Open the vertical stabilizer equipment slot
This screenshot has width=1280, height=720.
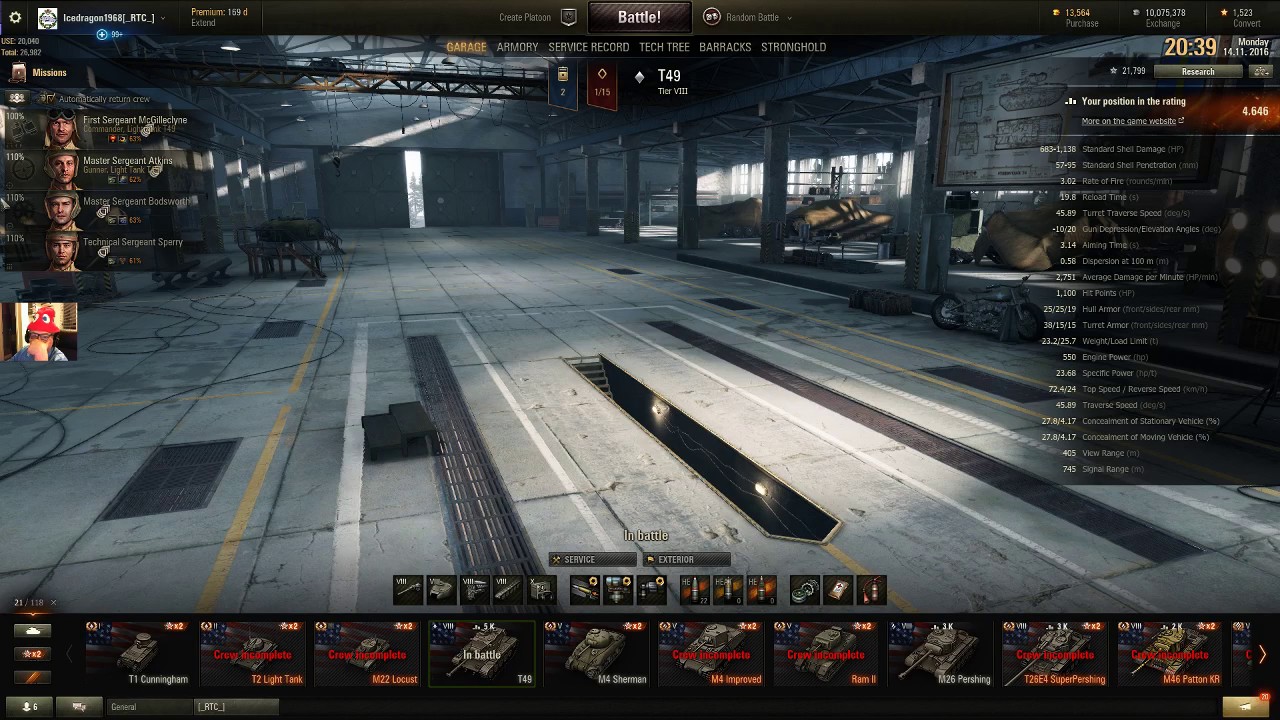click(618, 590)
